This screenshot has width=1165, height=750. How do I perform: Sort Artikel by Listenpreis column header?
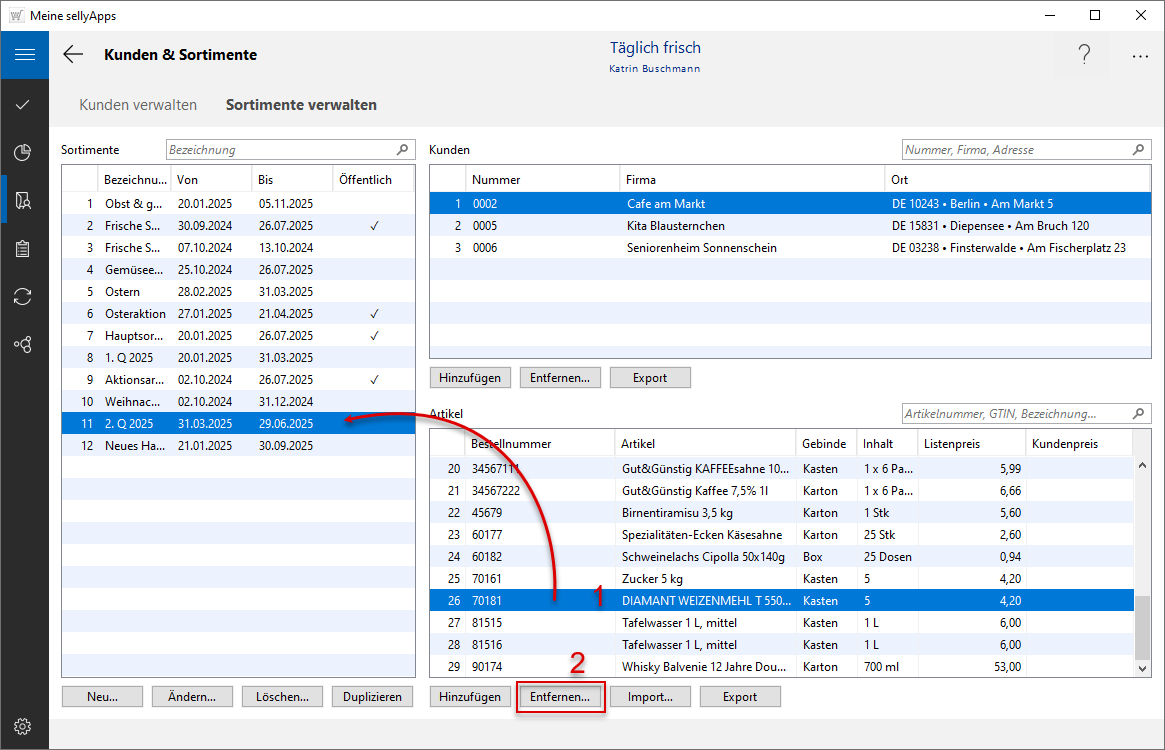pyautogui.click(x=971, y=444)
